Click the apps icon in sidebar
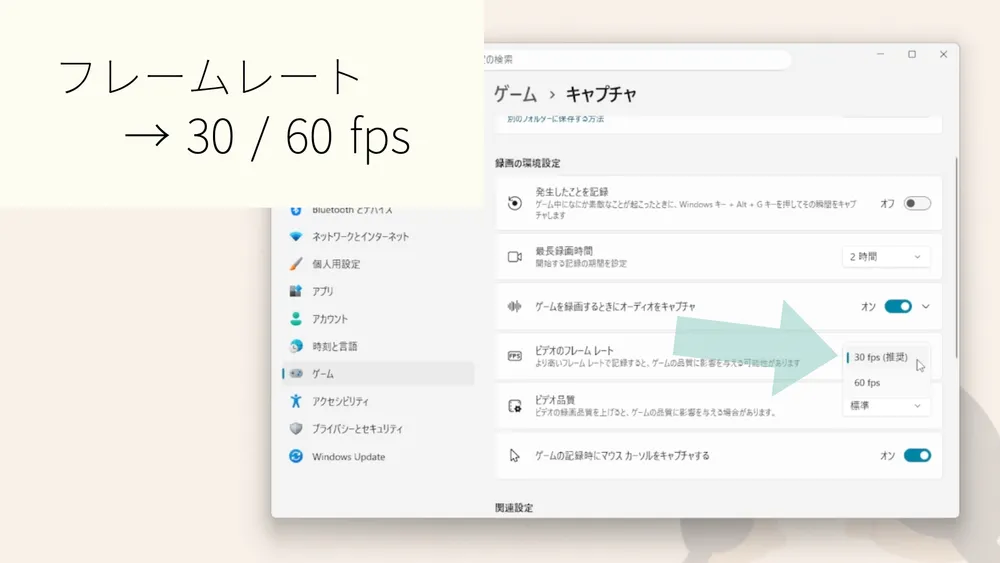 (x=296, y=291)
